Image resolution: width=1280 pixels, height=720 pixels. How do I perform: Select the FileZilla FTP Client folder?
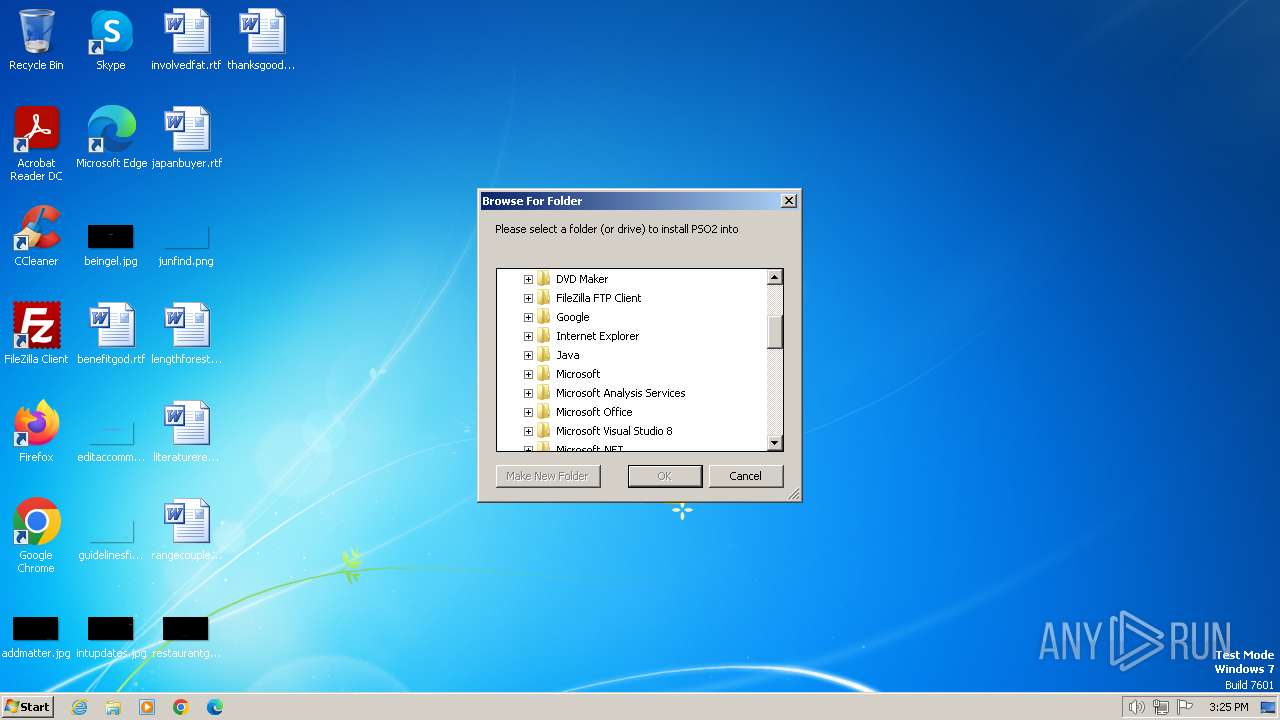point(598,298)
